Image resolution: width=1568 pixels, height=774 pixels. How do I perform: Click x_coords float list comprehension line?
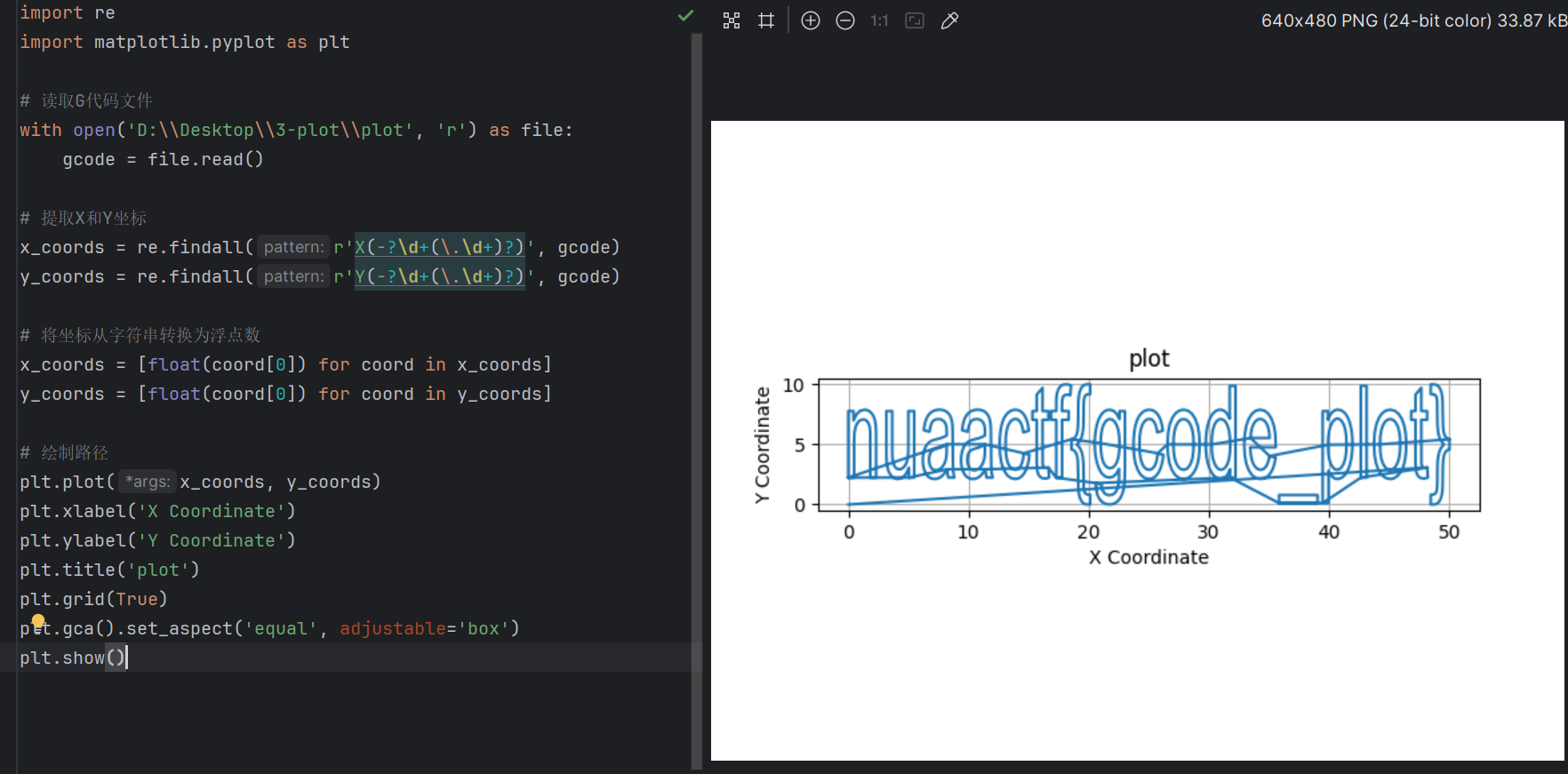285,364
